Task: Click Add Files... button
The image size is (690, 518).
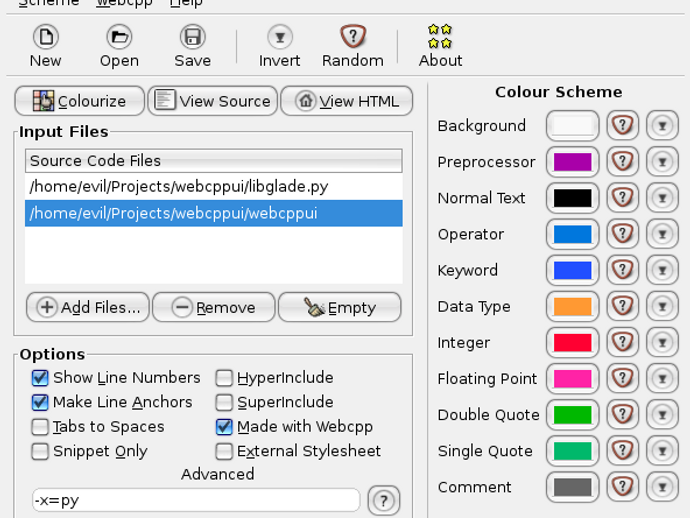Action: (88, 307)
